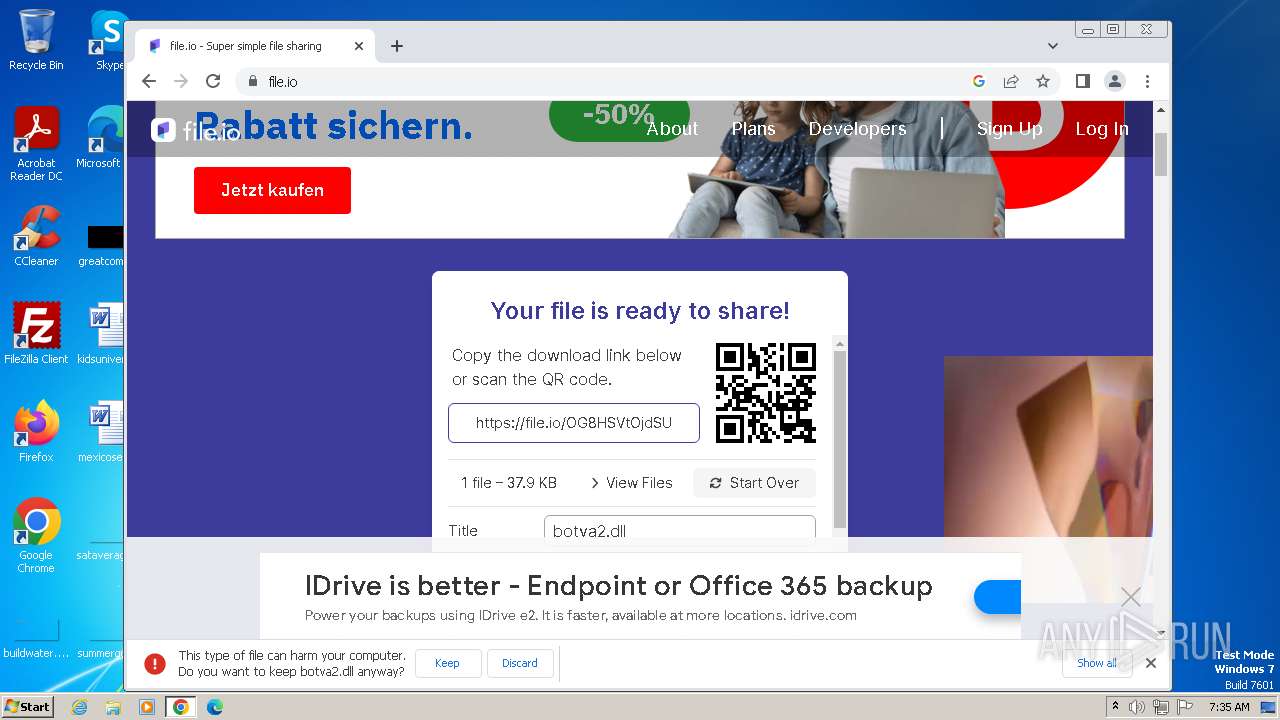Select the Google Chrome desktop icon
Image resolution: width=1280 pixels, height=720 pixels.
(x=36, y=536)
